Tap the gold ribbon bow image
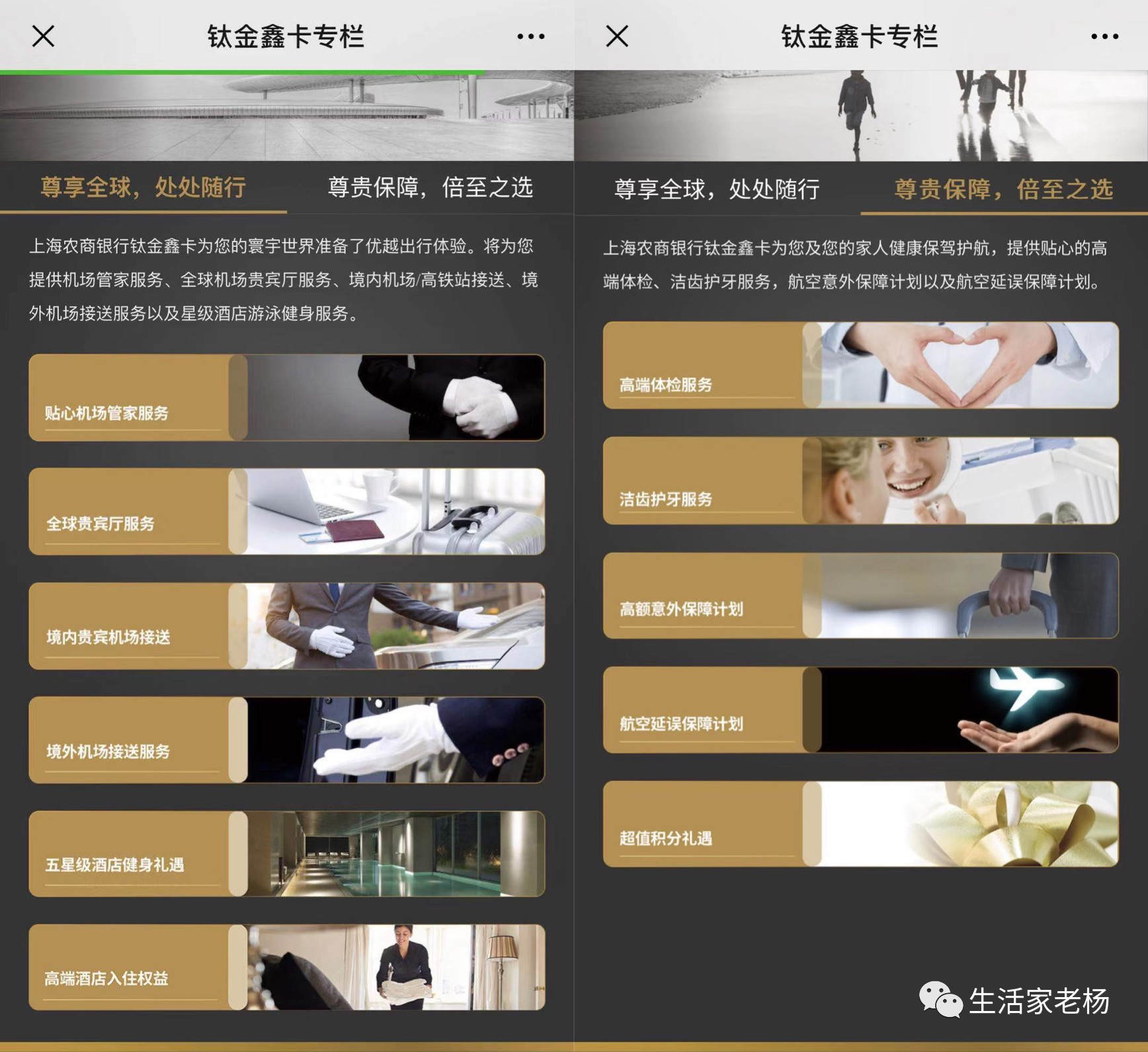 969,824
